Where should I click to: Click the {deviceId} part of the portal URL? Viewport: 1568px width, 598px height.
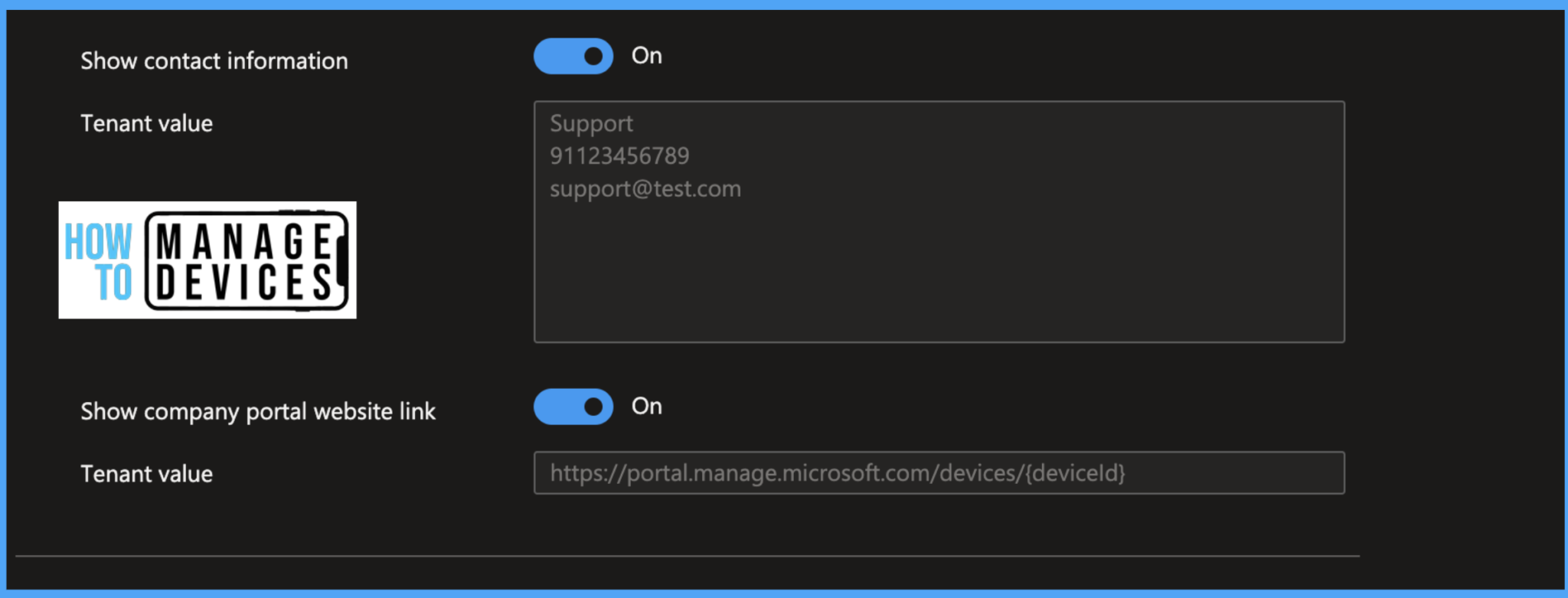pos(1076,473)
